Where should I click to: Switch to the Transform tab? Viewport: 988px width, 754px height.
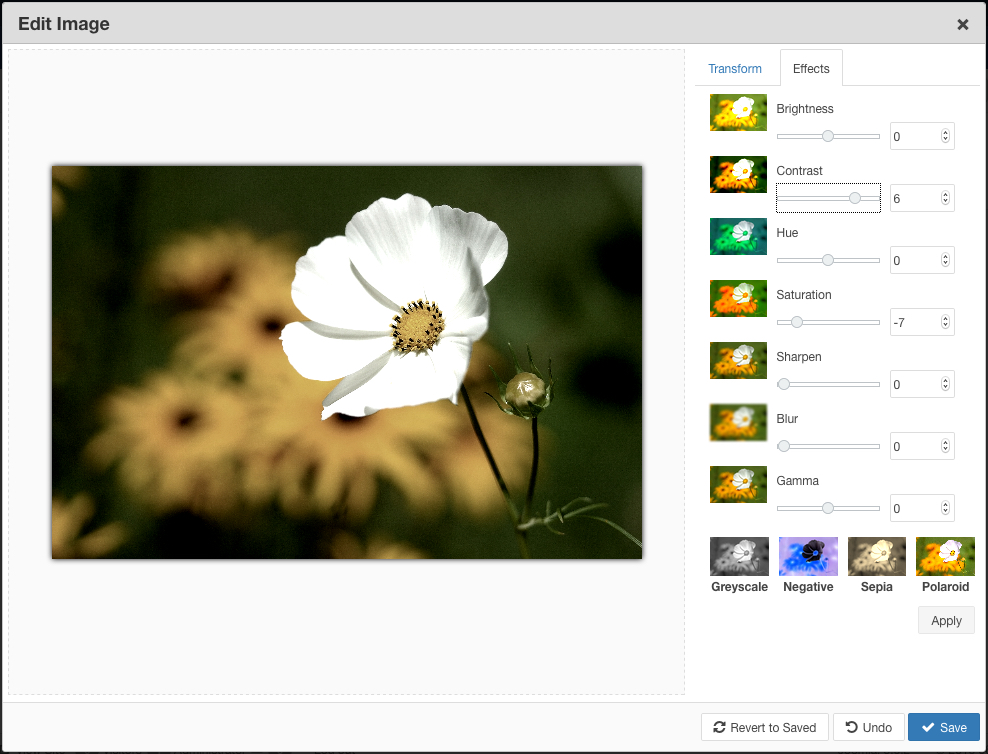(734, 68)
